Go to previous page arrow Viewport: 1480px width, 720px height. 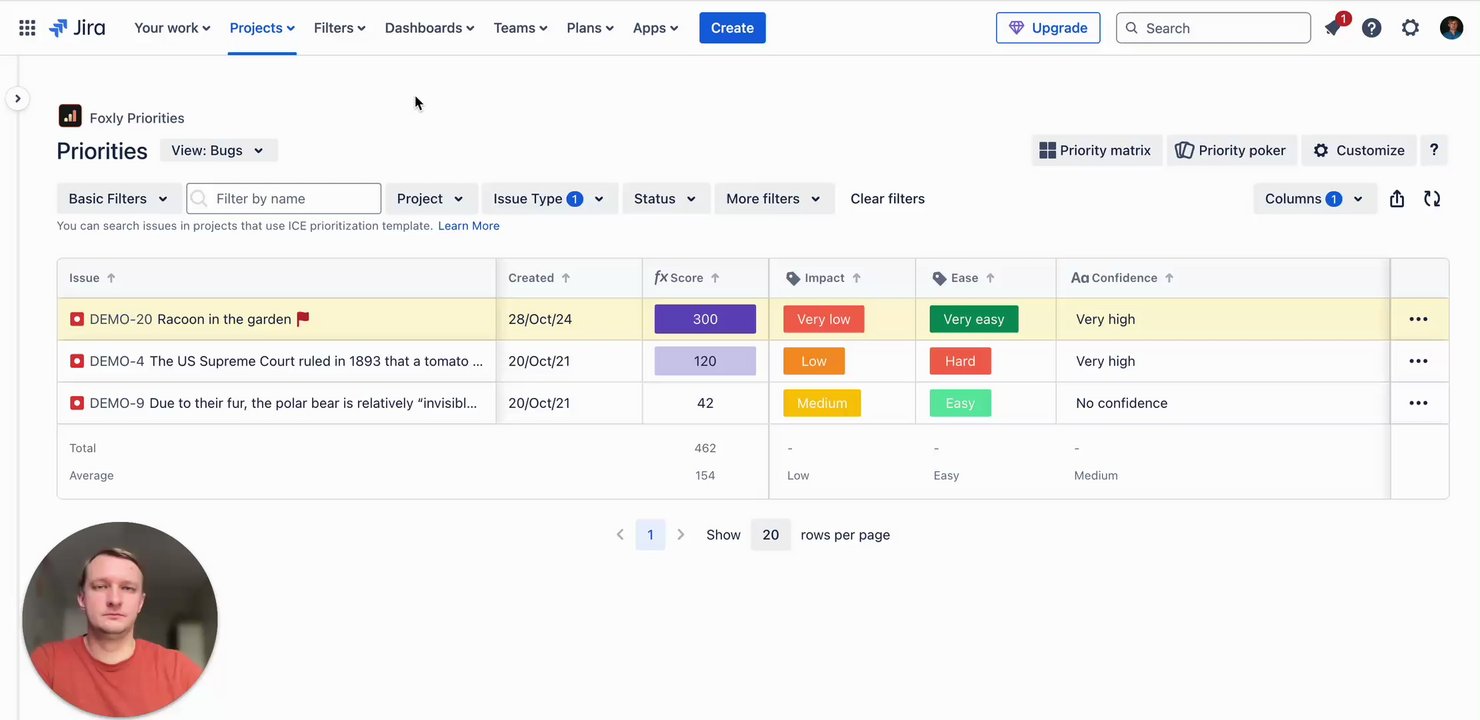click(620, 535)
